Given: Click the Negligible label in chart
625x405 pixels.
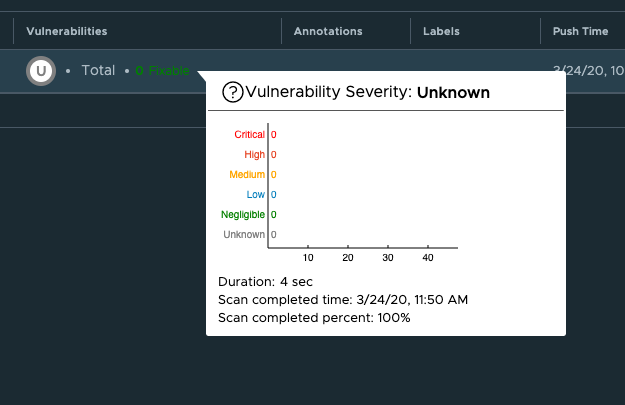Looking at the screenshot, I should [x=243, y=214].
